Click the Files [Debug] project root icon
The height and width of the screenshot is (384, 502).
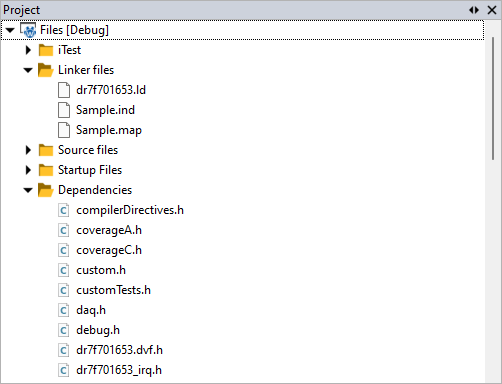[28, 30]
